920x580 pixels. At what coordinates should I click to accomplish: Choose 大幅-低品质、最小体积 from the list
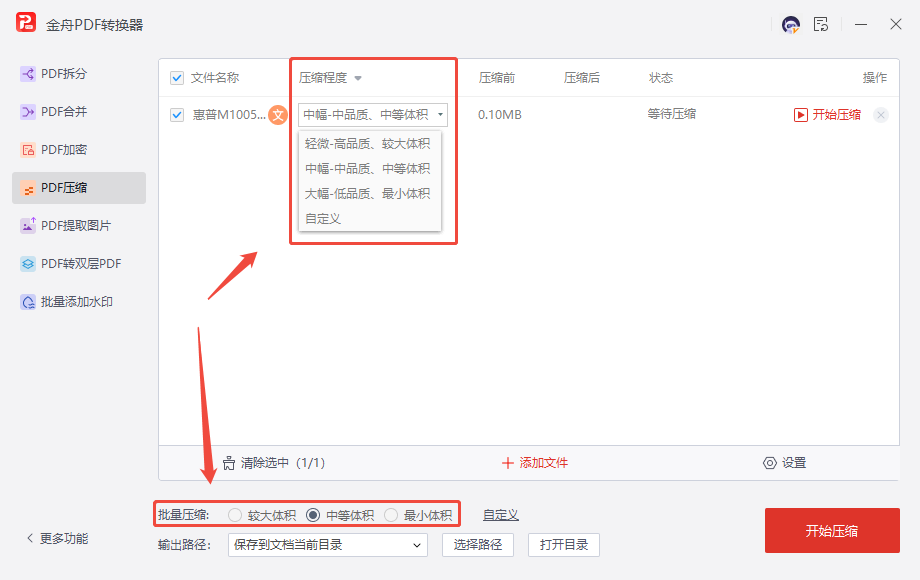pyautogui.click(x=368, y=194)
